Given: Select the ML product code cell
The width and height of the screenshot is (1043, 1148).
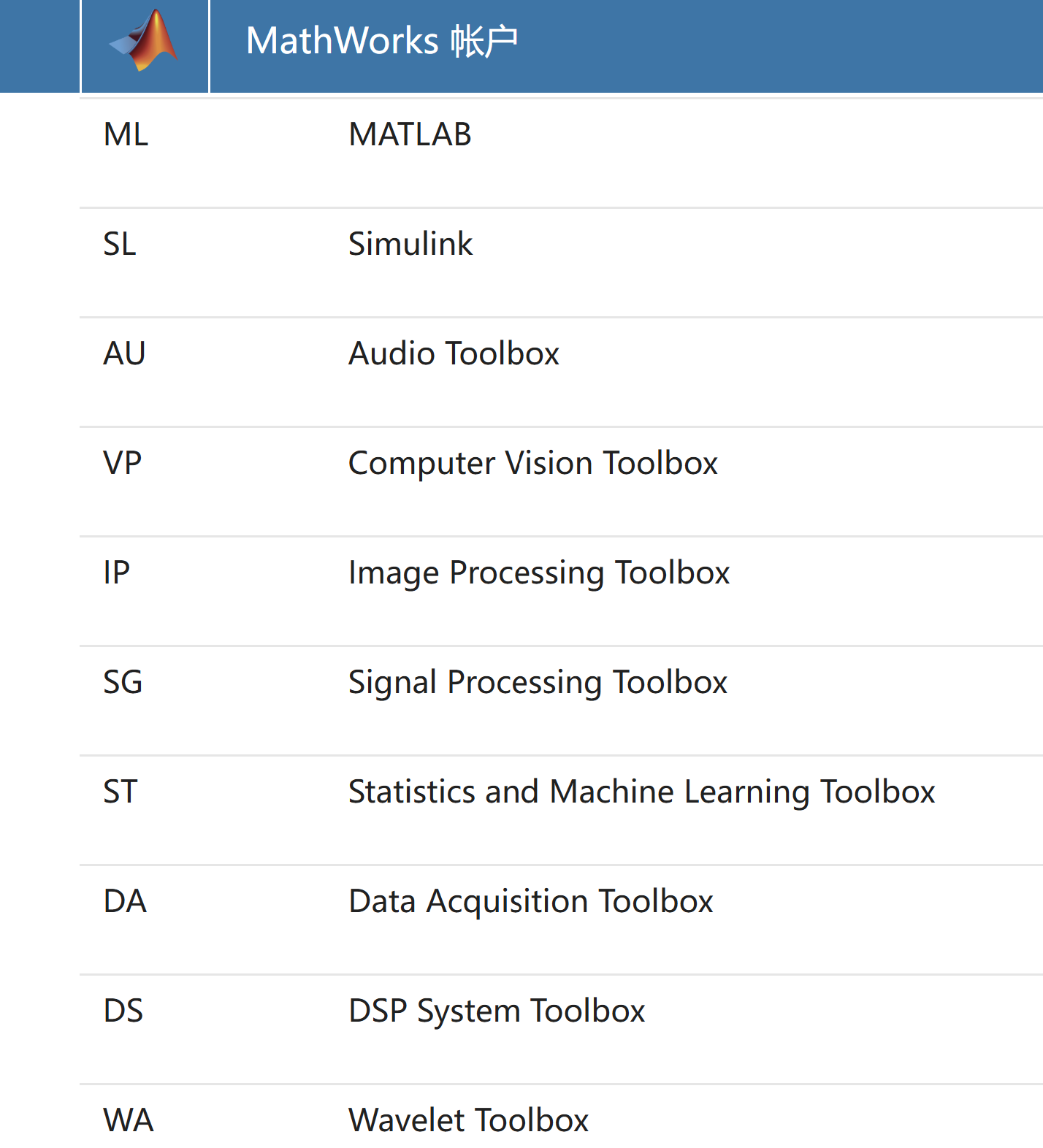Looking at the screenshot, I should pos(126,134).
